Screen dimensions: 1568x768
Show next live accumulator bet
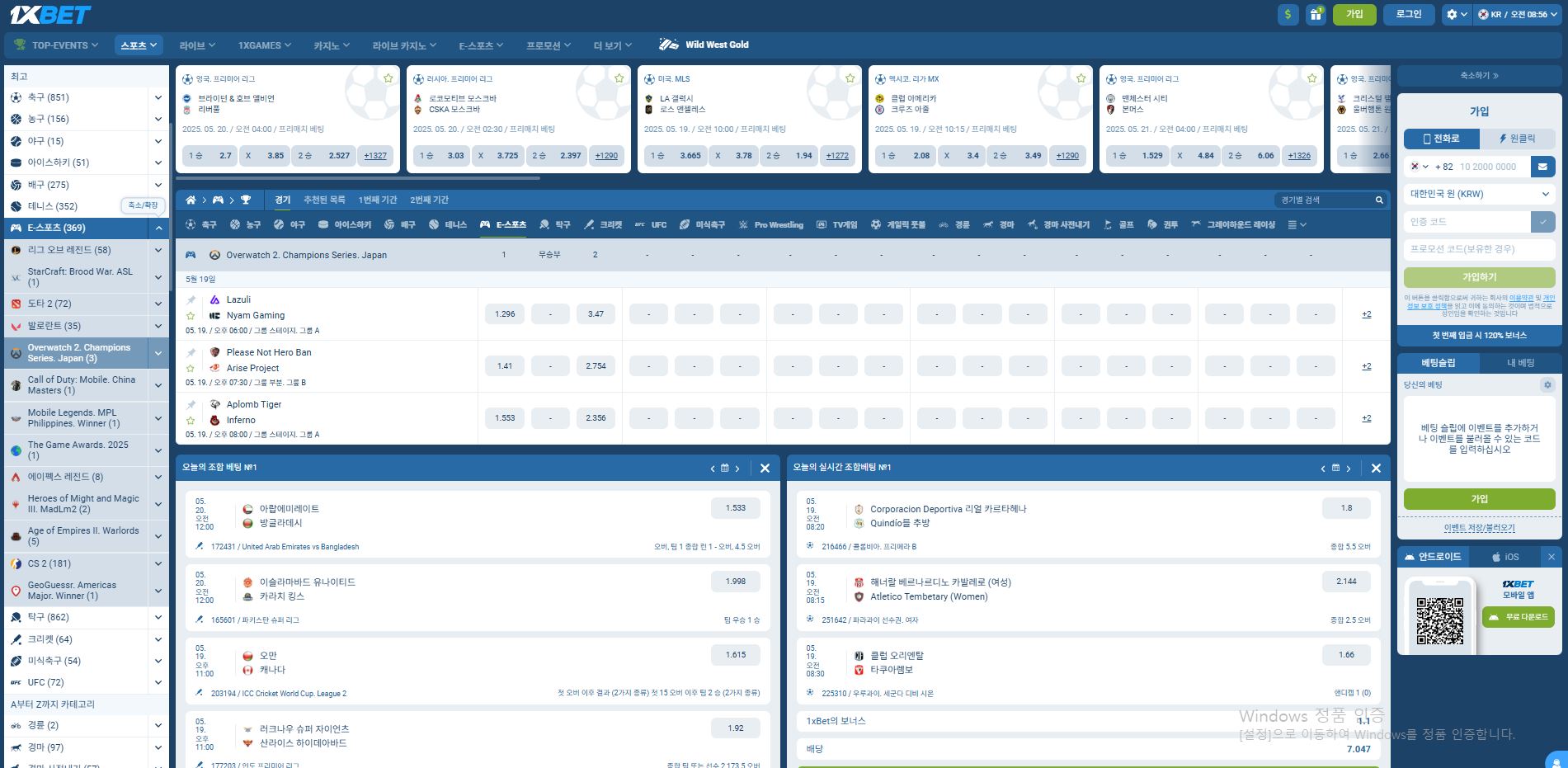click(x=1349, y=468)
